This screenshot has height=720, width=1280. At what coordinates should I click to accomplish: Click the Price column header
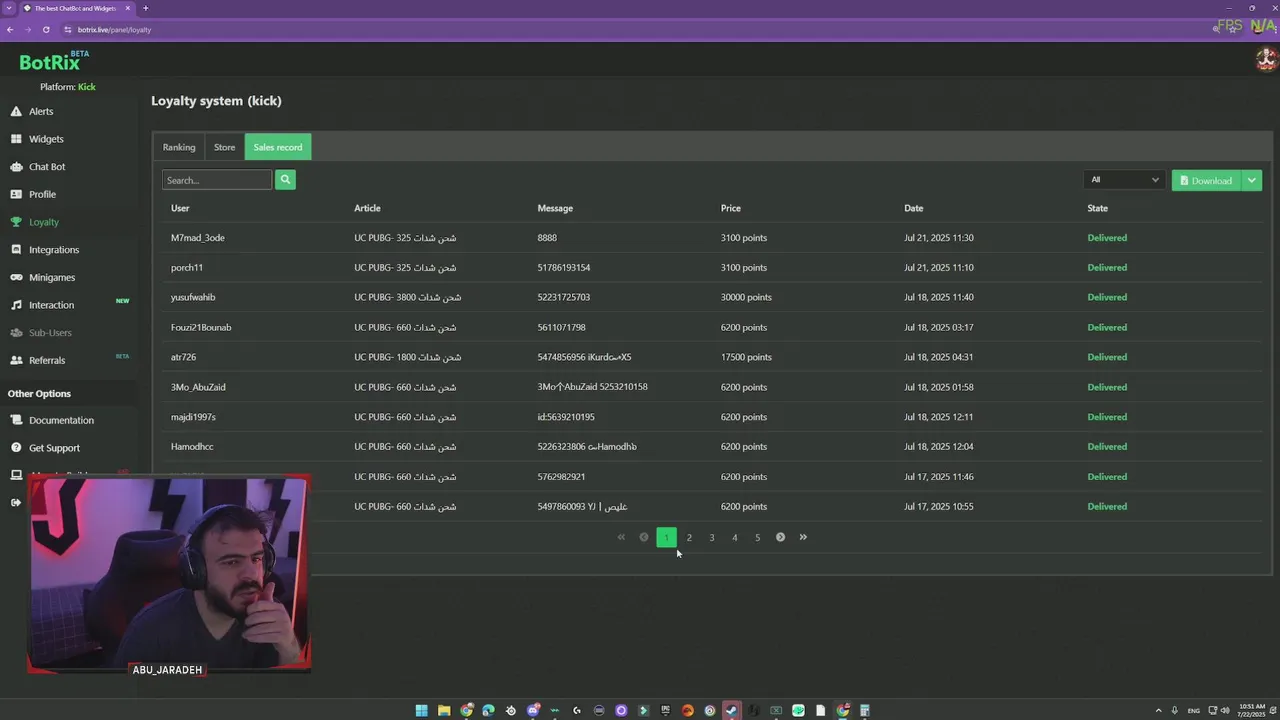coord(731,208)
